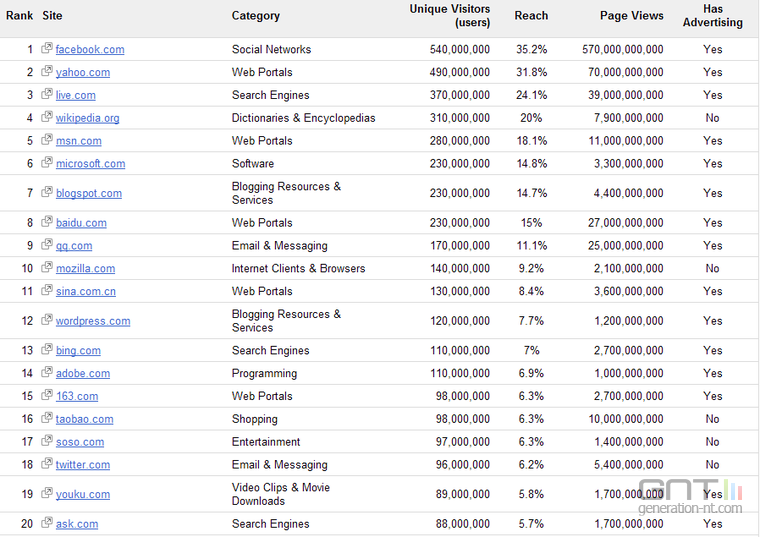Click the external-link icon beside youku.com

pyautogui.click(x=47, y=493)
